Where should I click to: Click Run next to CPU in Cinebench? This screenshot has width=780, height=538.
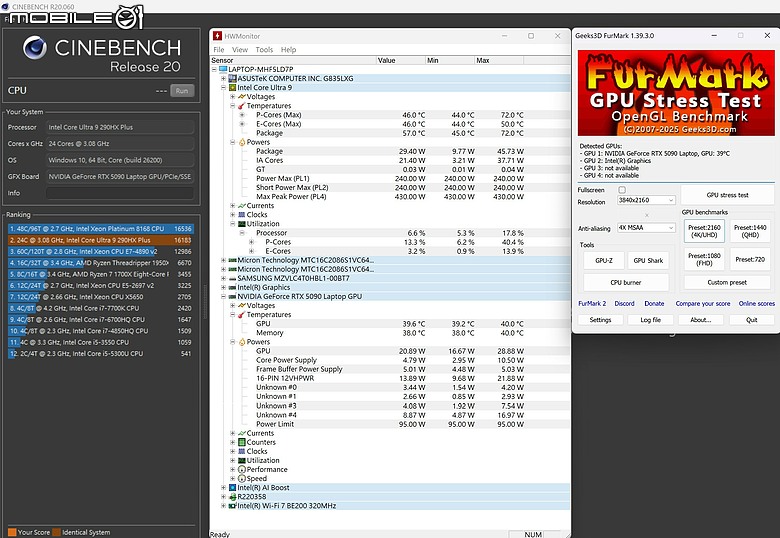tap(182, 91)
